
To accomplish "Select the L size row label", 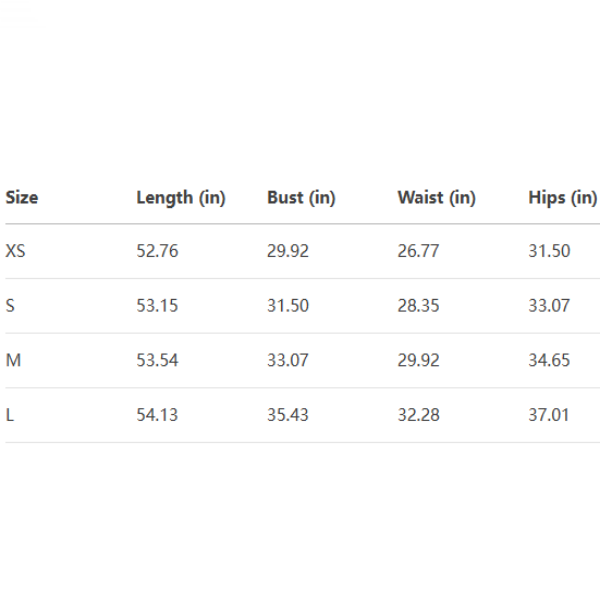I will (10, 414).
